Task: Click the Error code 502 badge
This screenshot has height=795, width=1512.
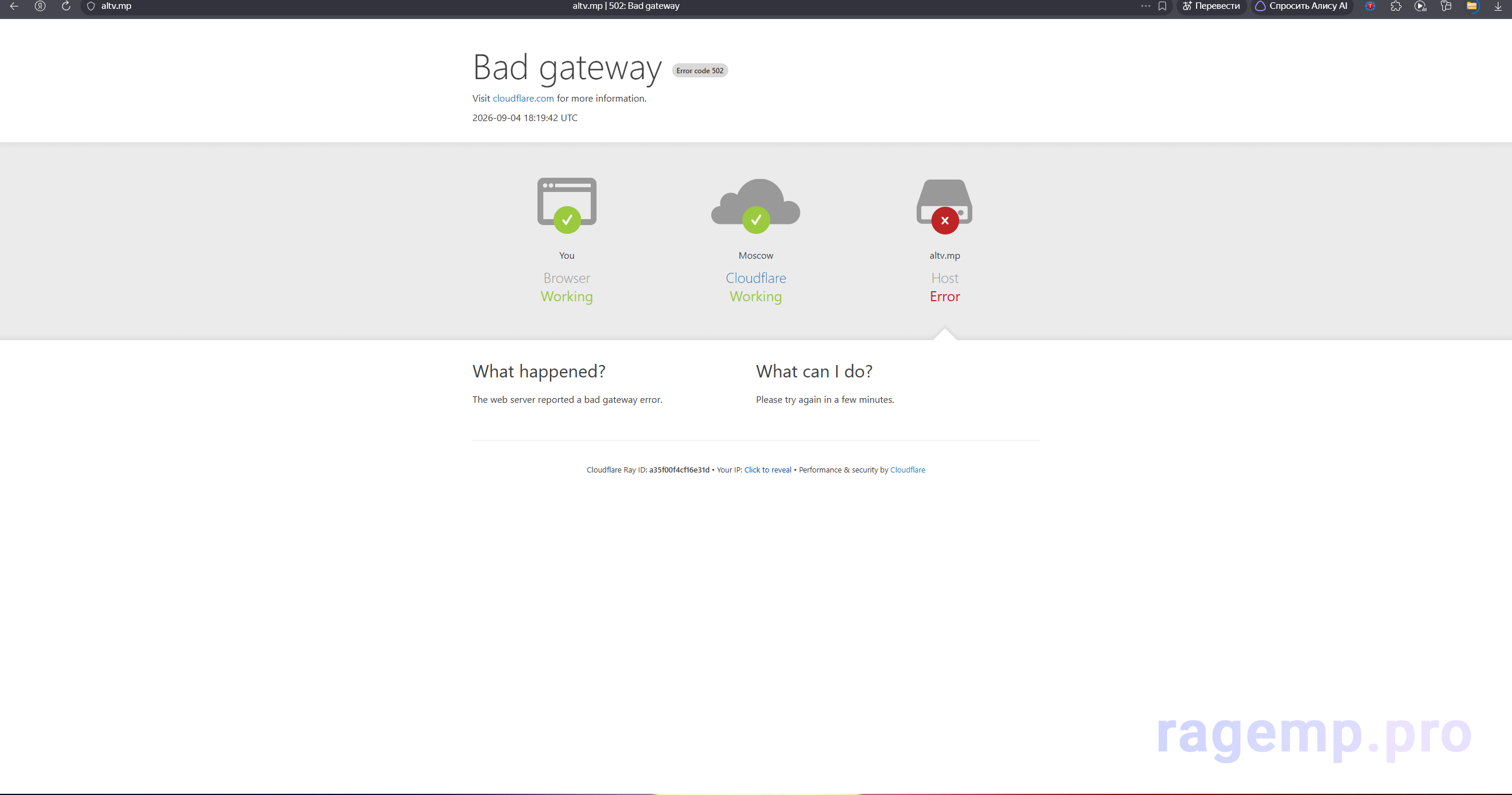Action: click(700, 71)
